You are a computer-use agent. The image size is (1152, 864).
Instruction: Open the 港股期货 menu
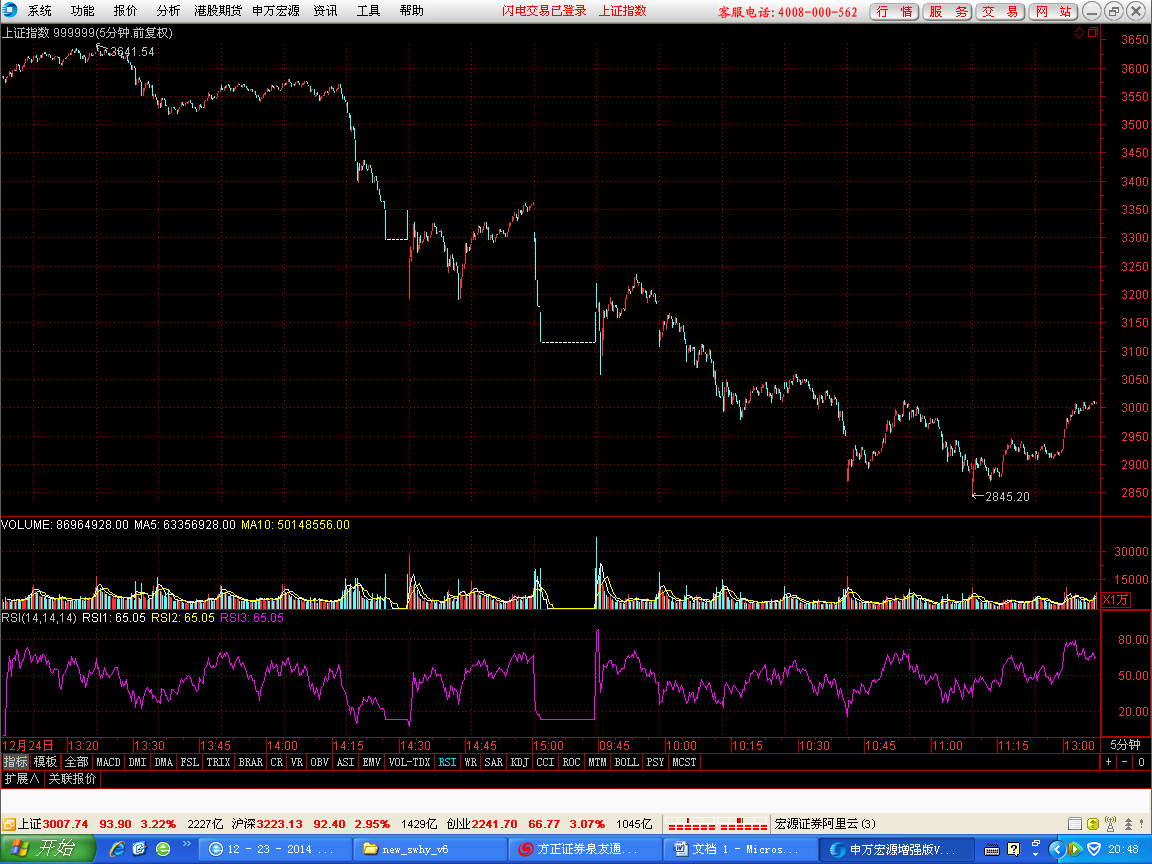click(218, 10)
